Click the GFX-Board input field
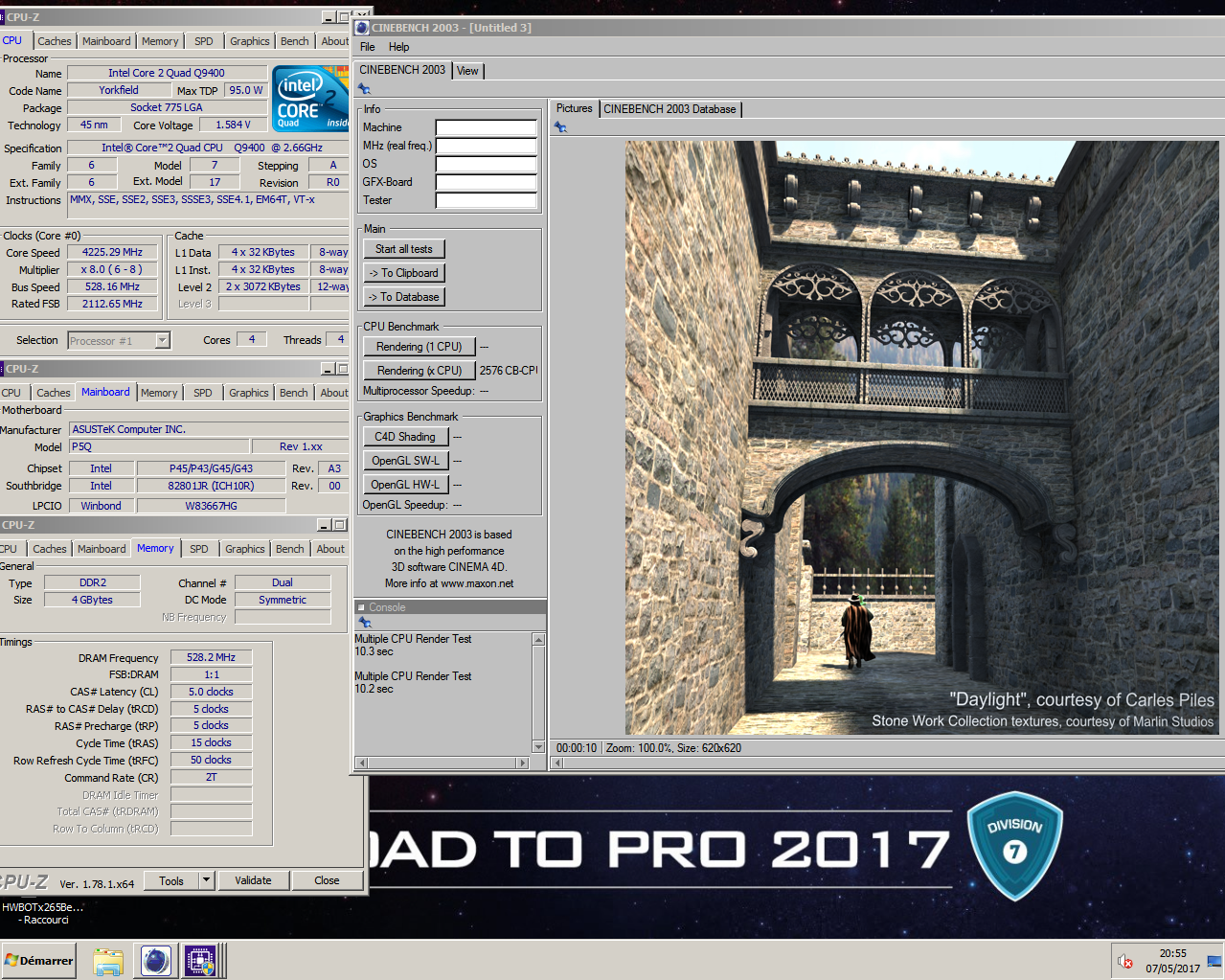This screenshot has height=980, width=1225. [487, 182]
